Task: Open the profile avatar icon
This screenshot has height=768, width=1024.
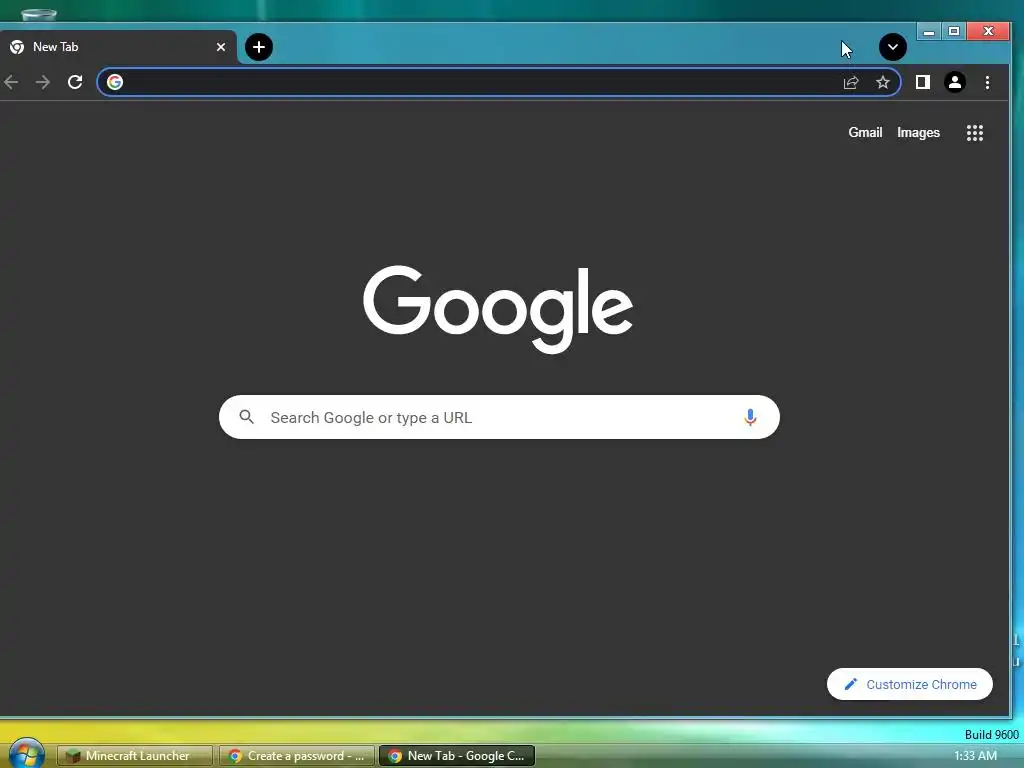Action: click(x=955, y=82)
